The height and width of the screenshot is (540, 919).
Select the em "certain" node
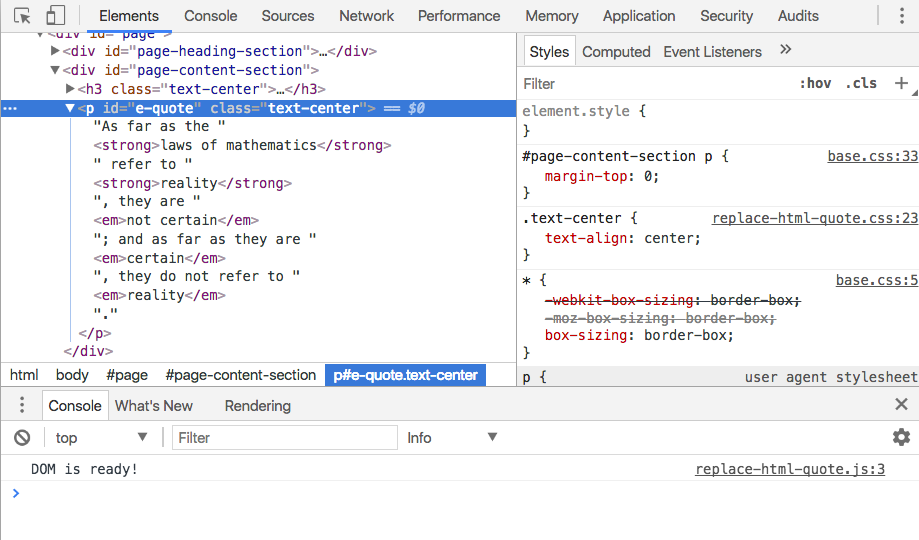[159, 257]
